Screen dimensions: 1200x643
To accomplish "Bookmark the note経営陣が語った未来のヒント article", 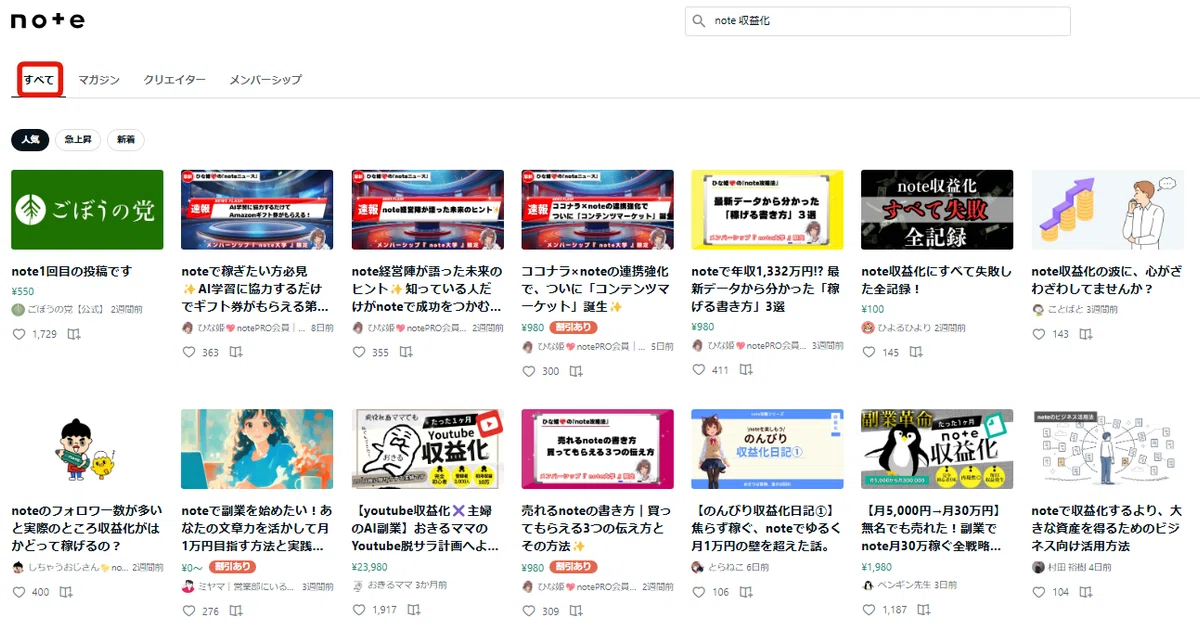I will (x=406, y=352).
